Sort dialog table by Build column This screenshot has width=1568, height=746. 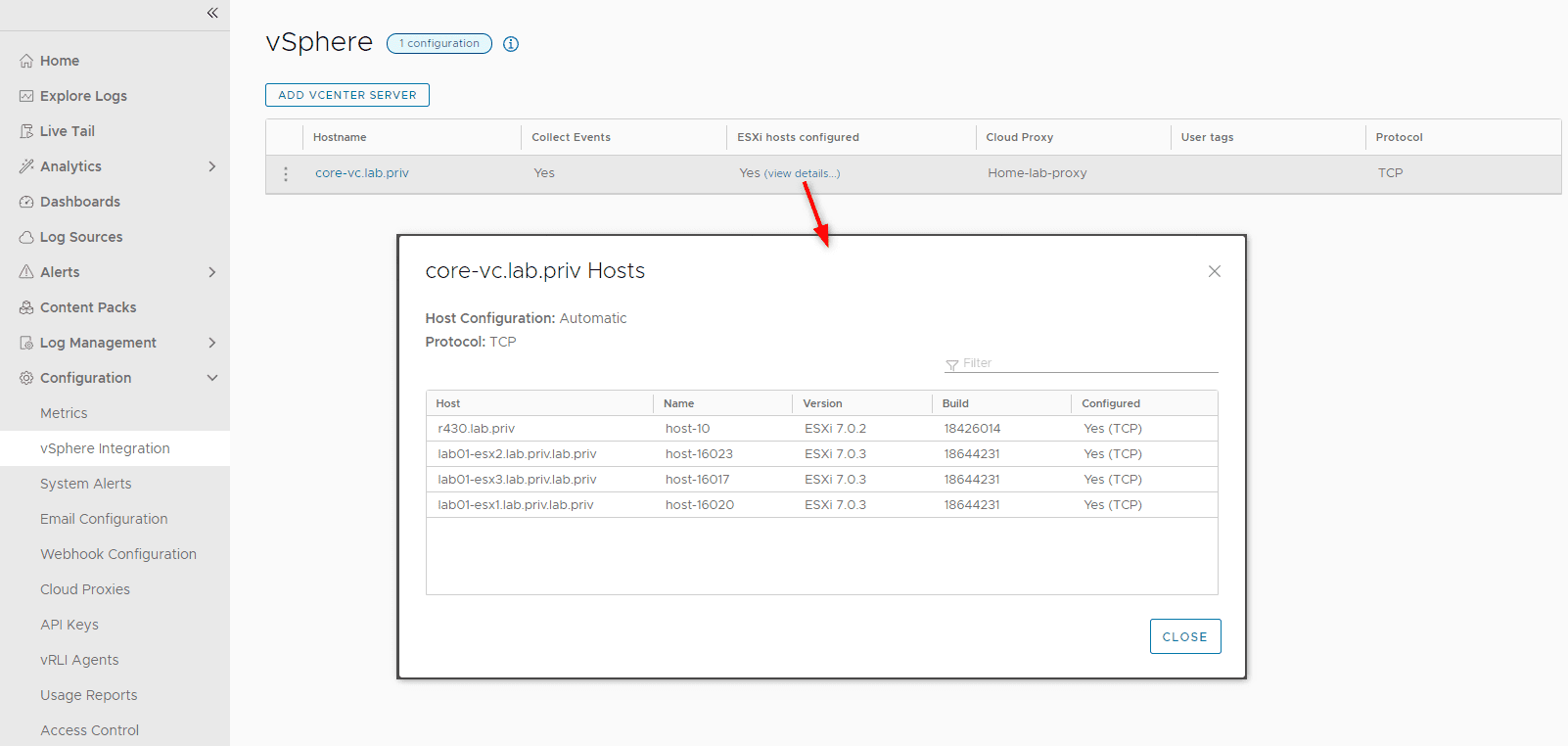click(955, 403)
